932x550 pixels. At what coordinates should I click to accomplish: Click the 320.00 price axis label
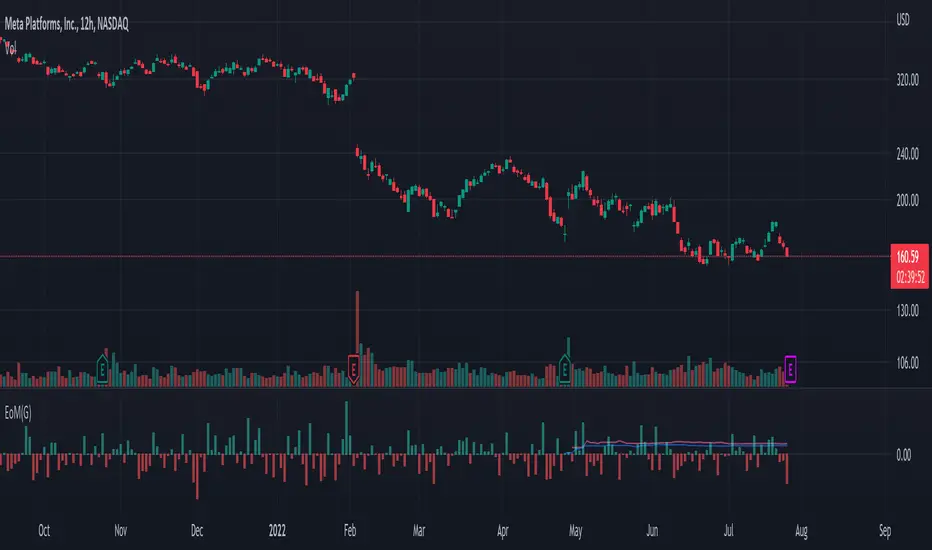(x=907, y=80)
